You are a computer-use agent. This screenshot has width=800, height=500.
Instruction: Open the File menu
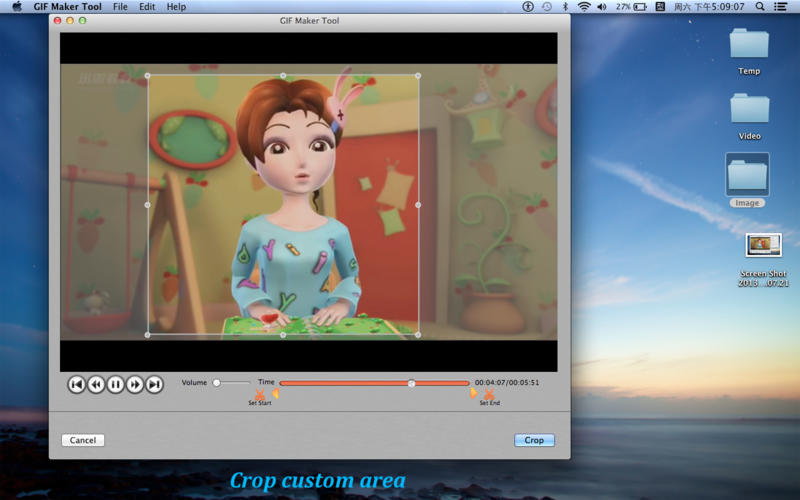point(120,7)
